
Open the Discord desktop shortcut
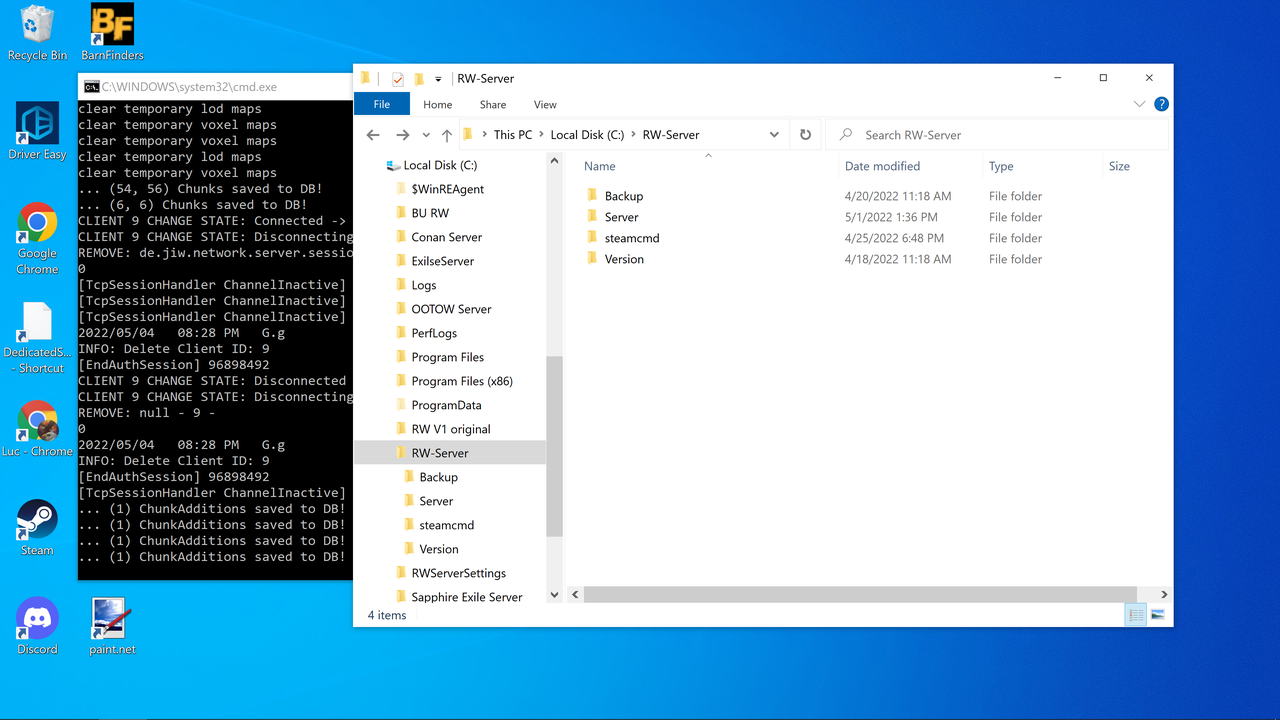pos(37,627)
